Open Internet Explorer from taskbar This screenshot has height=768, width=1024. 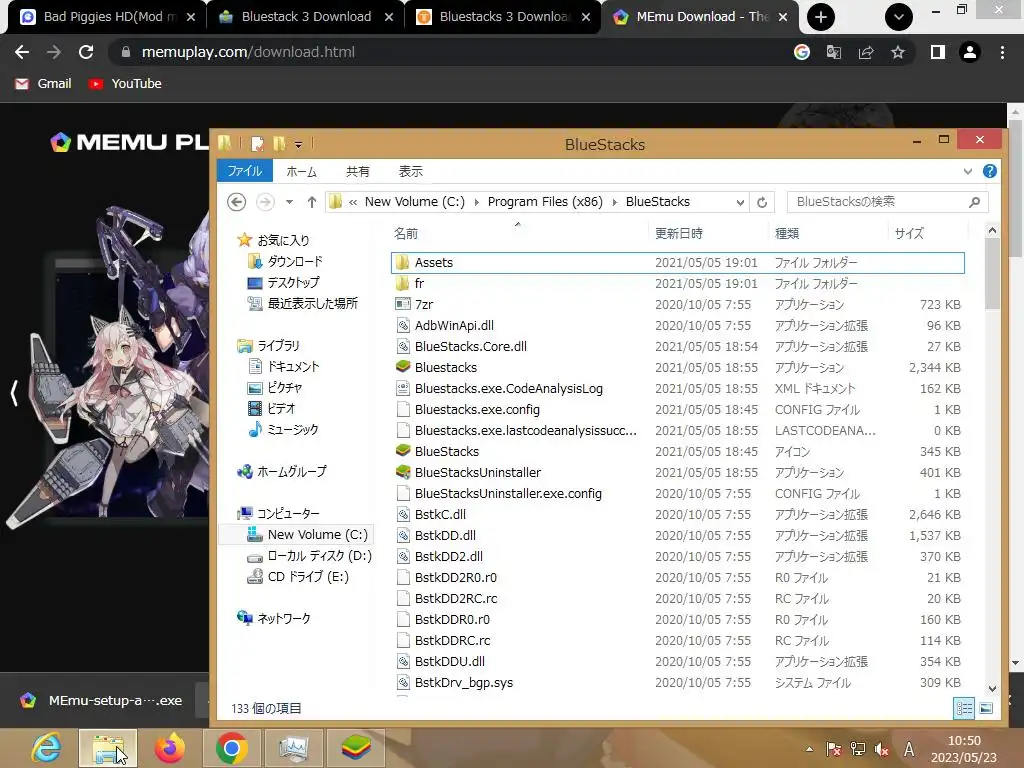tap(46, 748)
